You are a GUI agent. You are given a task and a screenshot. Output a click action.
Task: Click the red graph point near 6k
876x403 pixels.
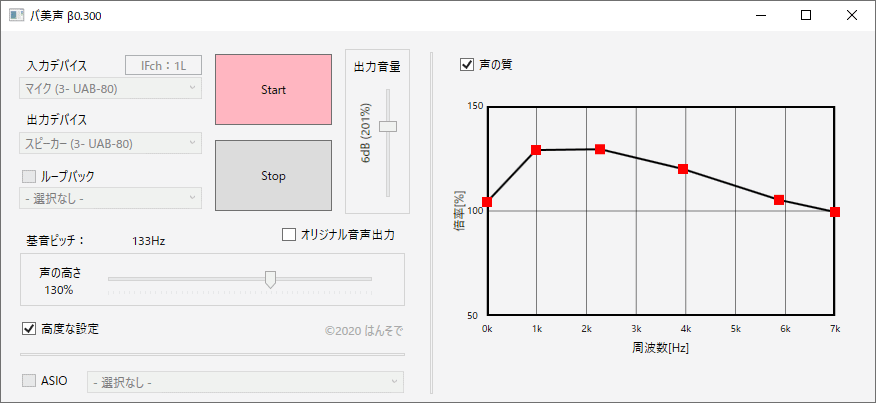pos(779,200)
